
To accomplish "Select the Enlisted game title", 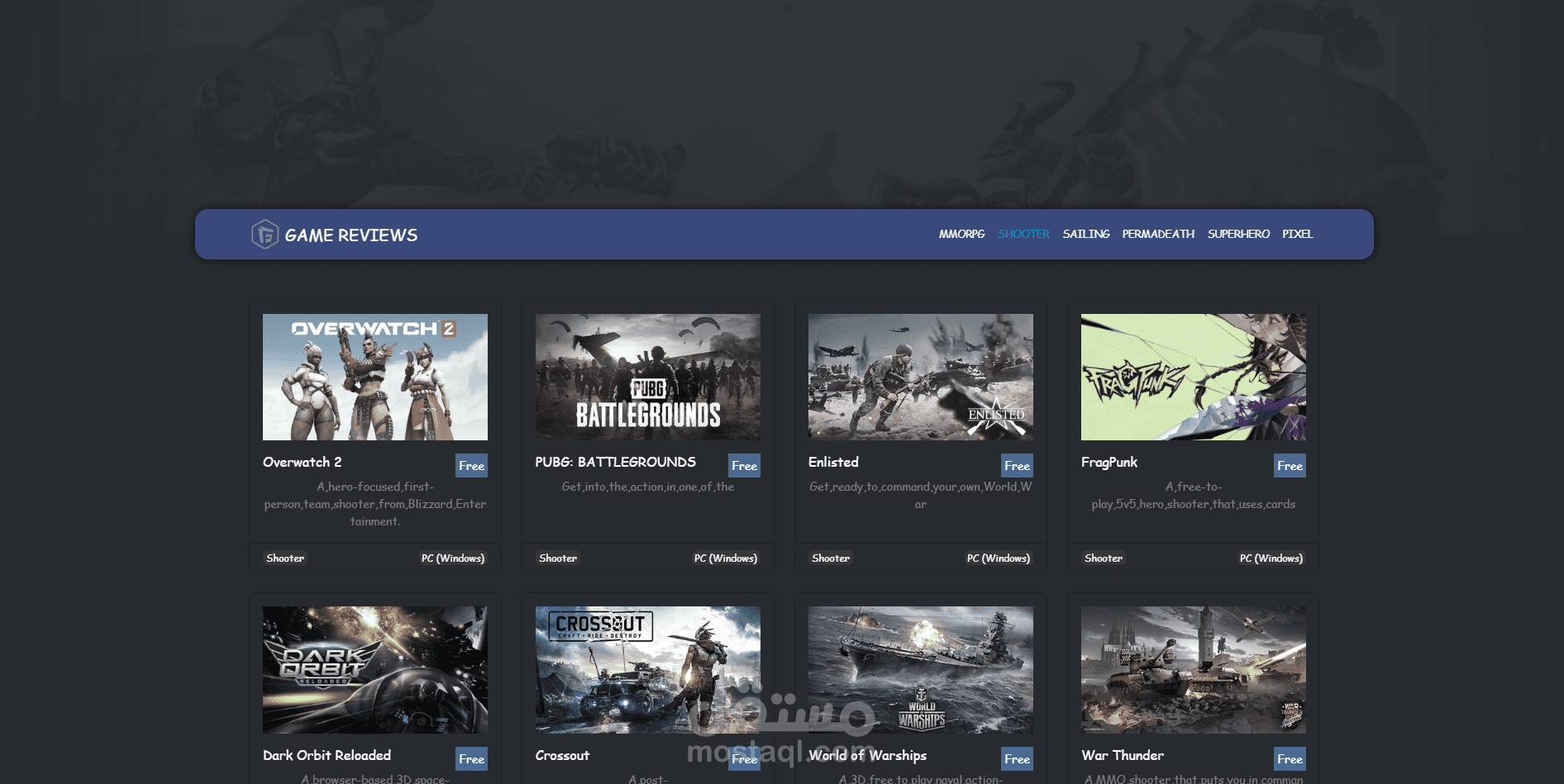I will tap(833, 462).
